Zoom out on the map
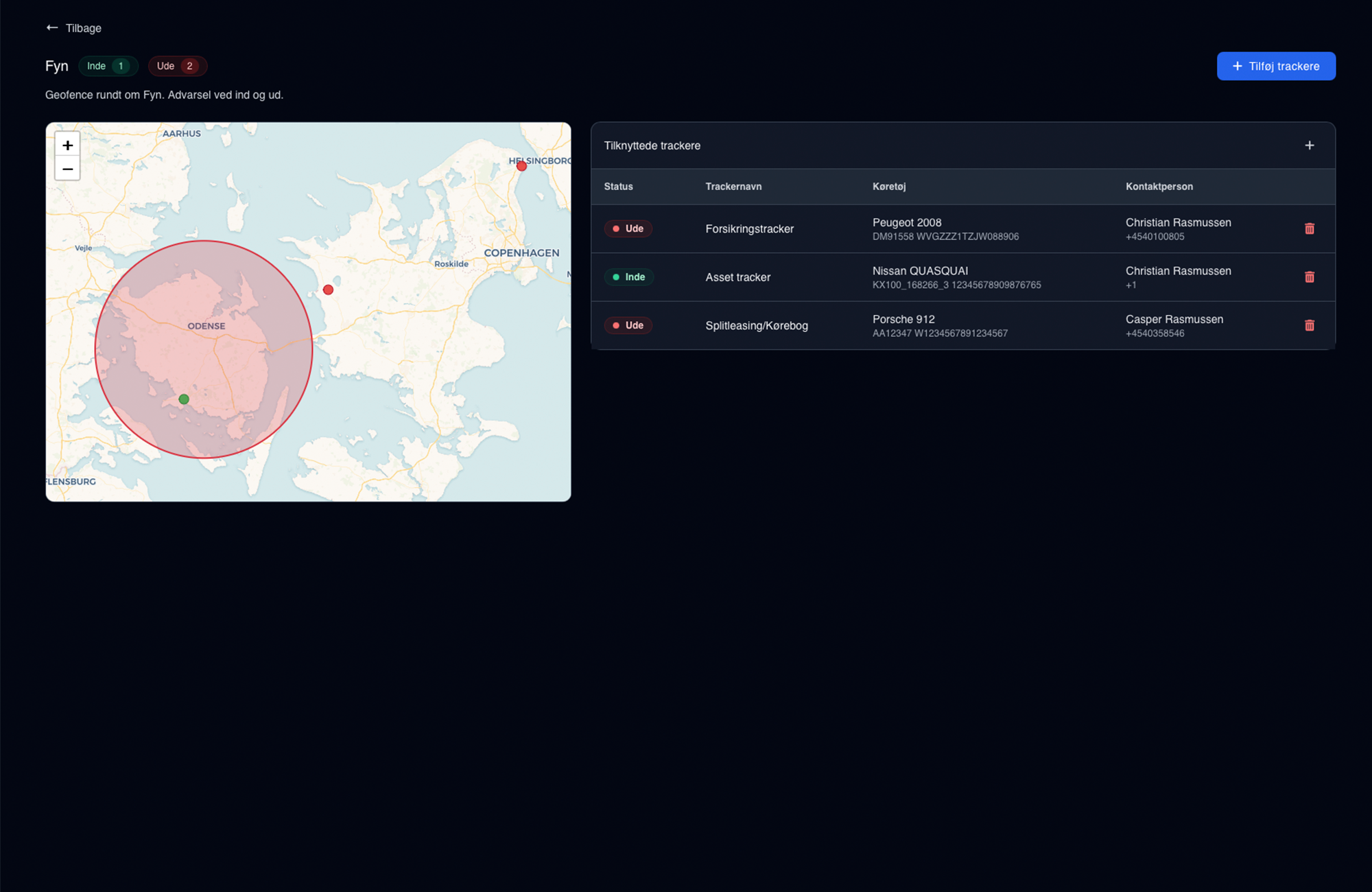 (x=67, y=169)
